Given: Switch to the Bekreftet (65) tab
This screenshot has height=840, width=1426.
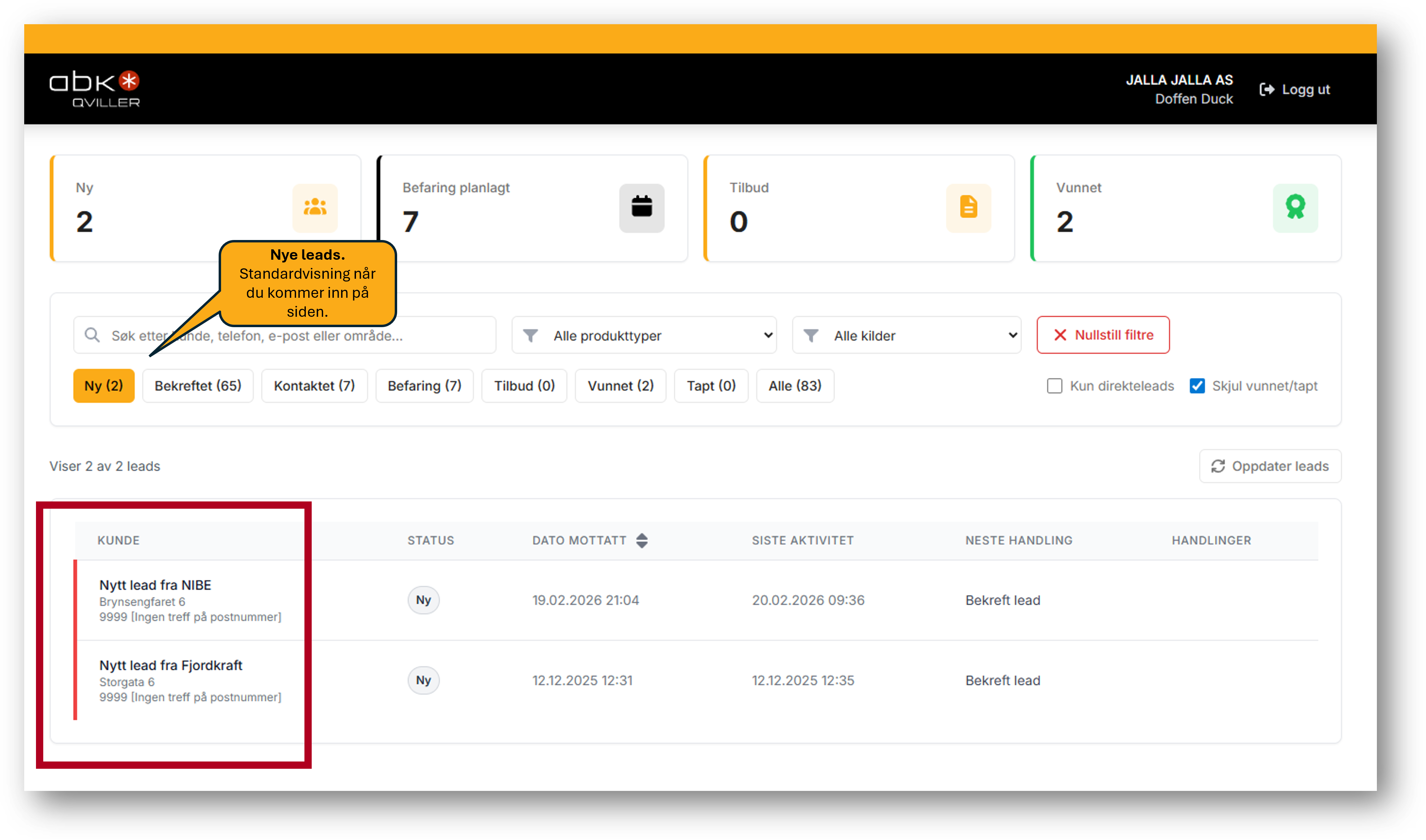Looking at the screenshot, I should tap(198, 386).
